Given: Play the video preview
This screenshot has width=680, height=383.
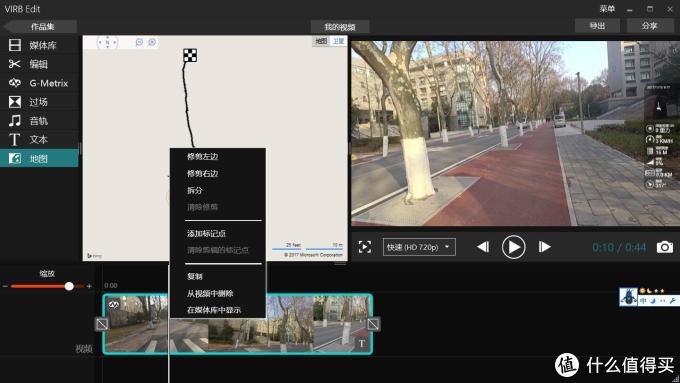Looking at the screenshot, I should pos(513,247).
